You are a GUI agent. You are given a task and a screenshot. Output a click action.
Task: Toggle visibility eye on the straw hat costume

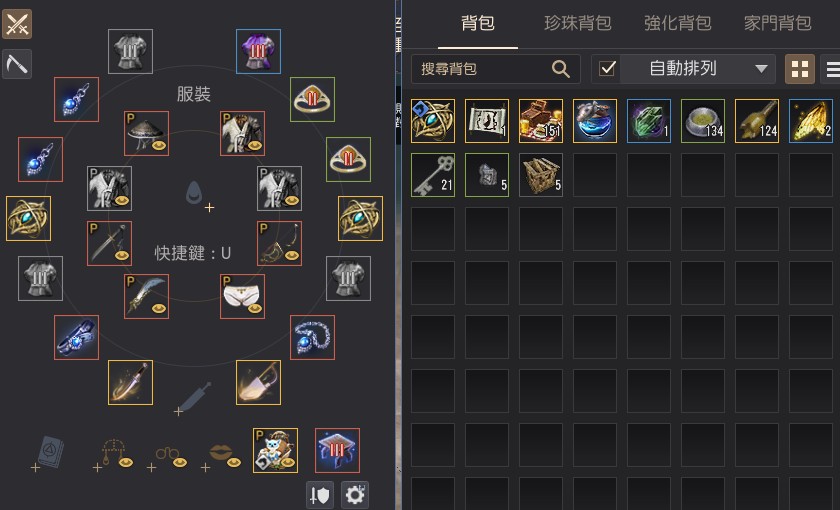pyautogui.click(x=158, y=145)
